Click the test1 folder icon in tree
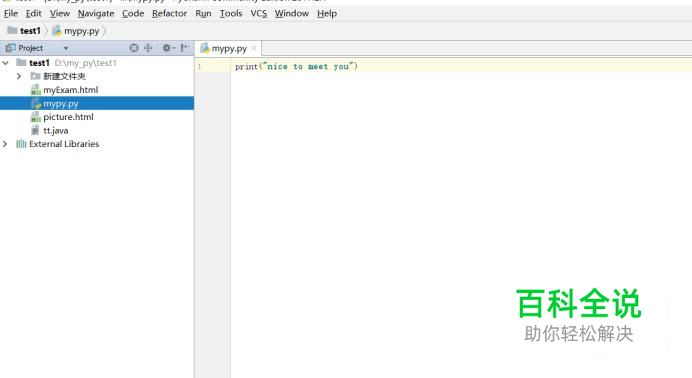Screen dimensions: 692x378 point(21,63)
